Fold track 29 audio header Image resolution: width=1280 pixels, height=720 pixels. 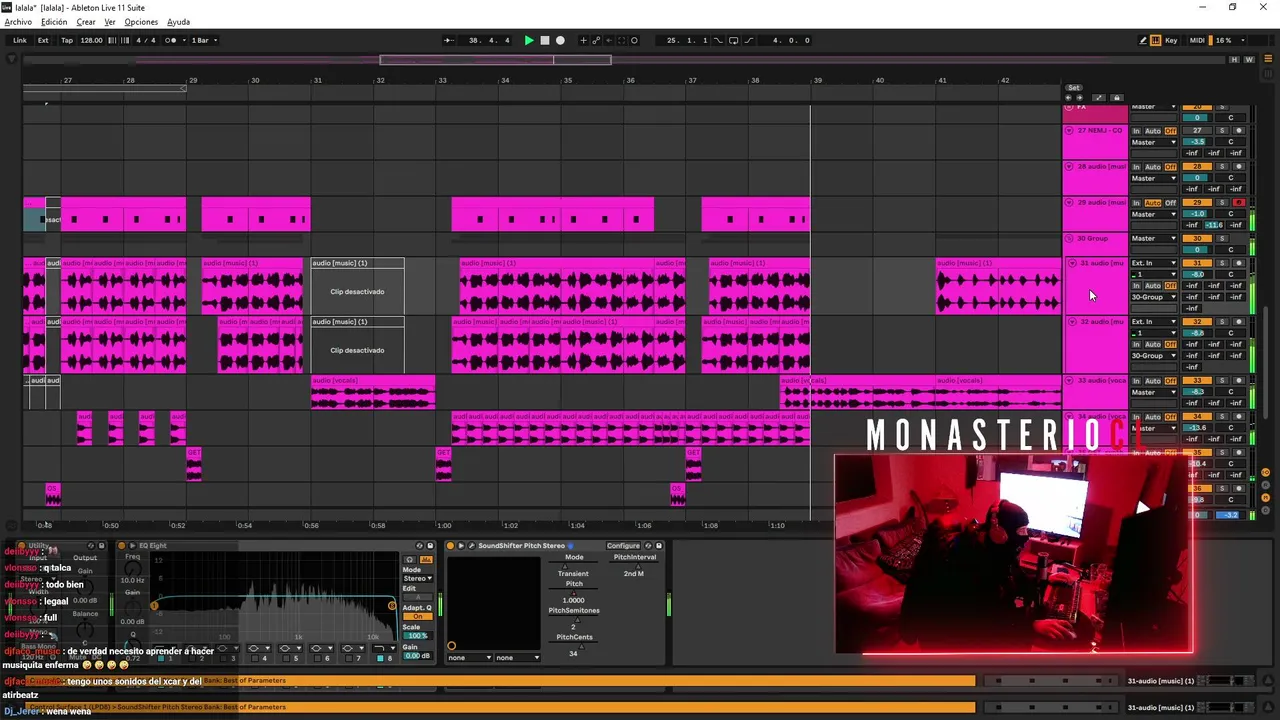[x=1069, y=203]
